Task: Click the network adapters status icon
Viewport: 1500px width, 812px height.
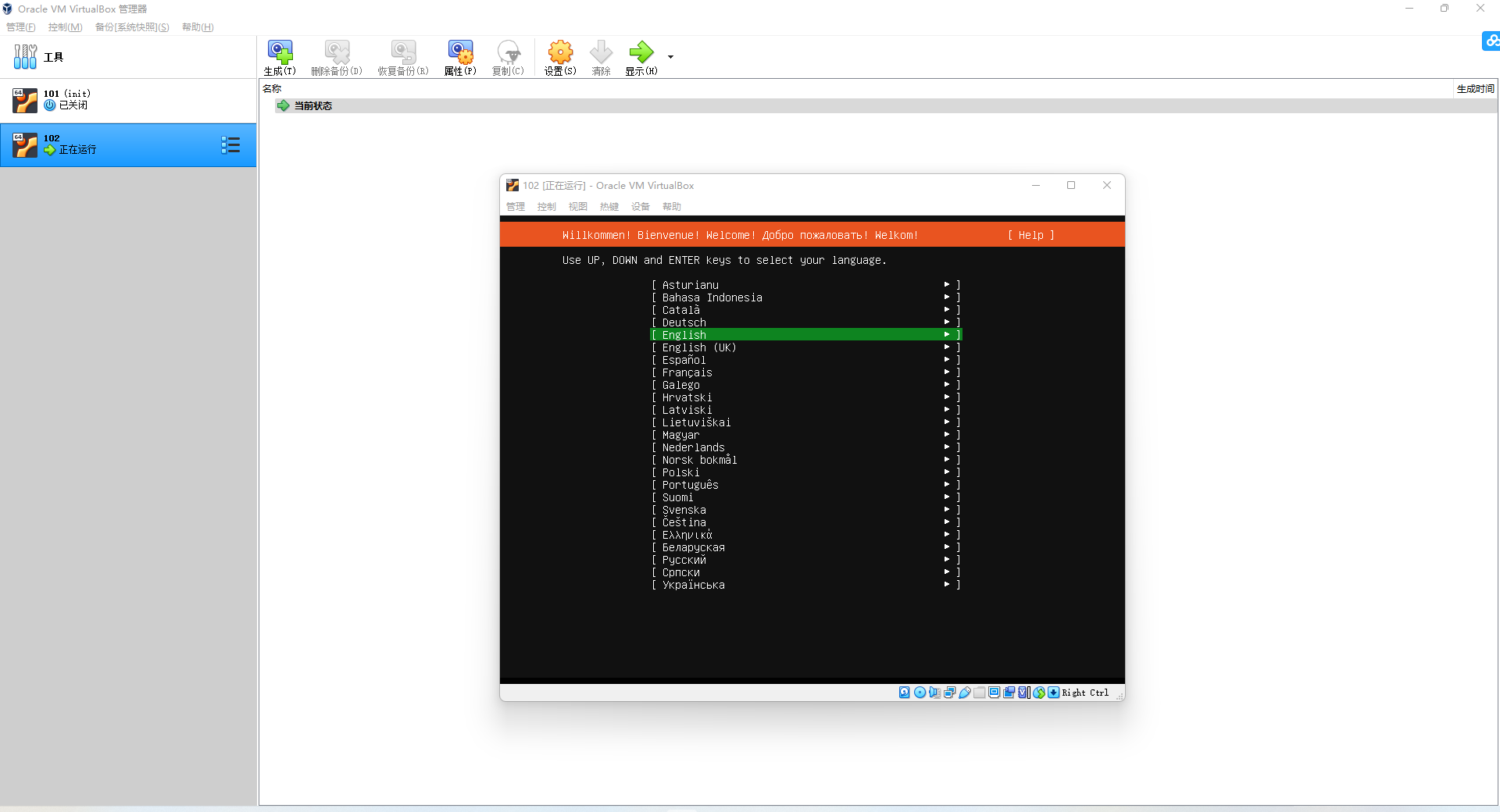Action: [949, 693]
